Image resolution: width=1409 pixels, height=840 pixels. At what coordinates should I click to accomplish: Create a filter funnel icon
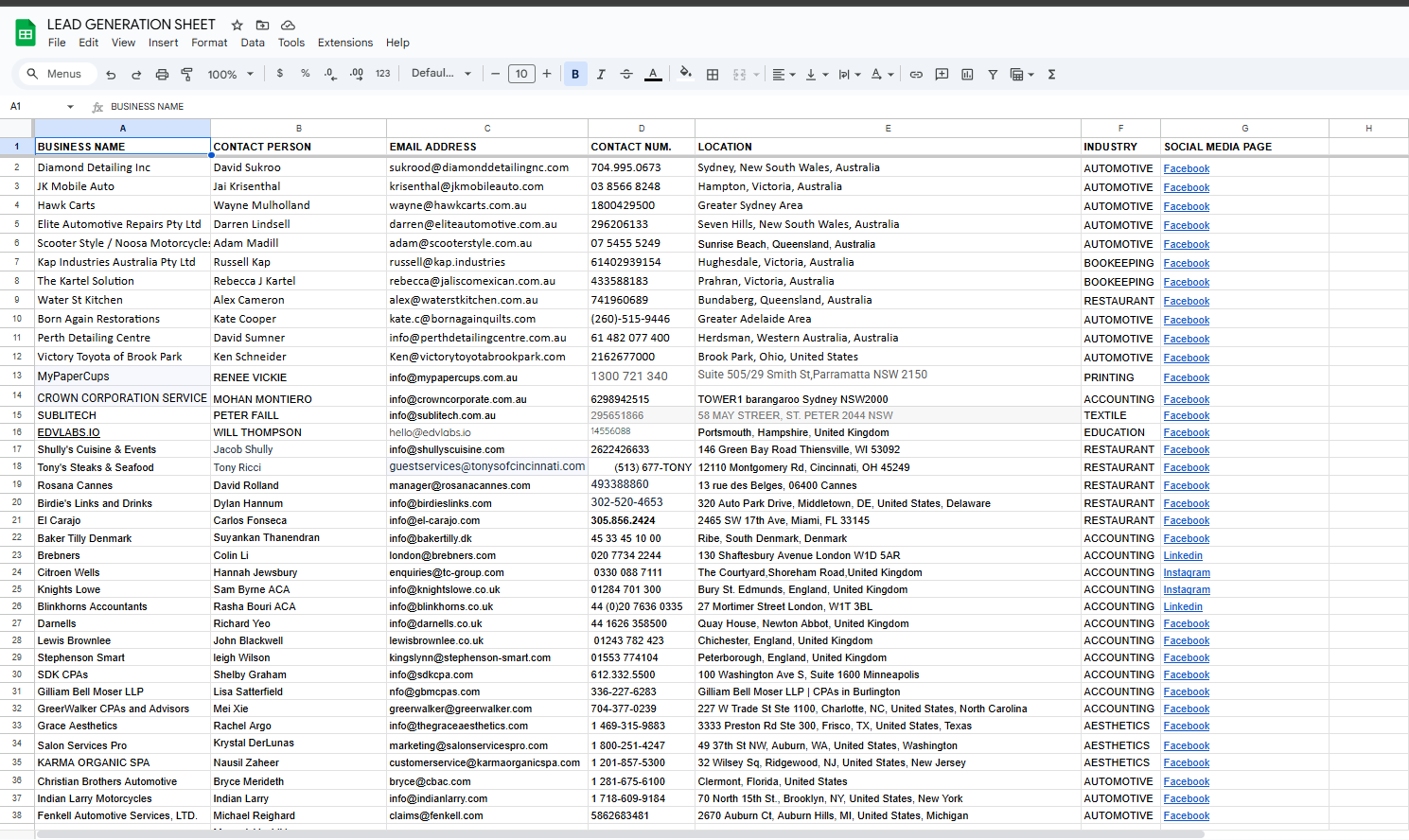[993, 74]
